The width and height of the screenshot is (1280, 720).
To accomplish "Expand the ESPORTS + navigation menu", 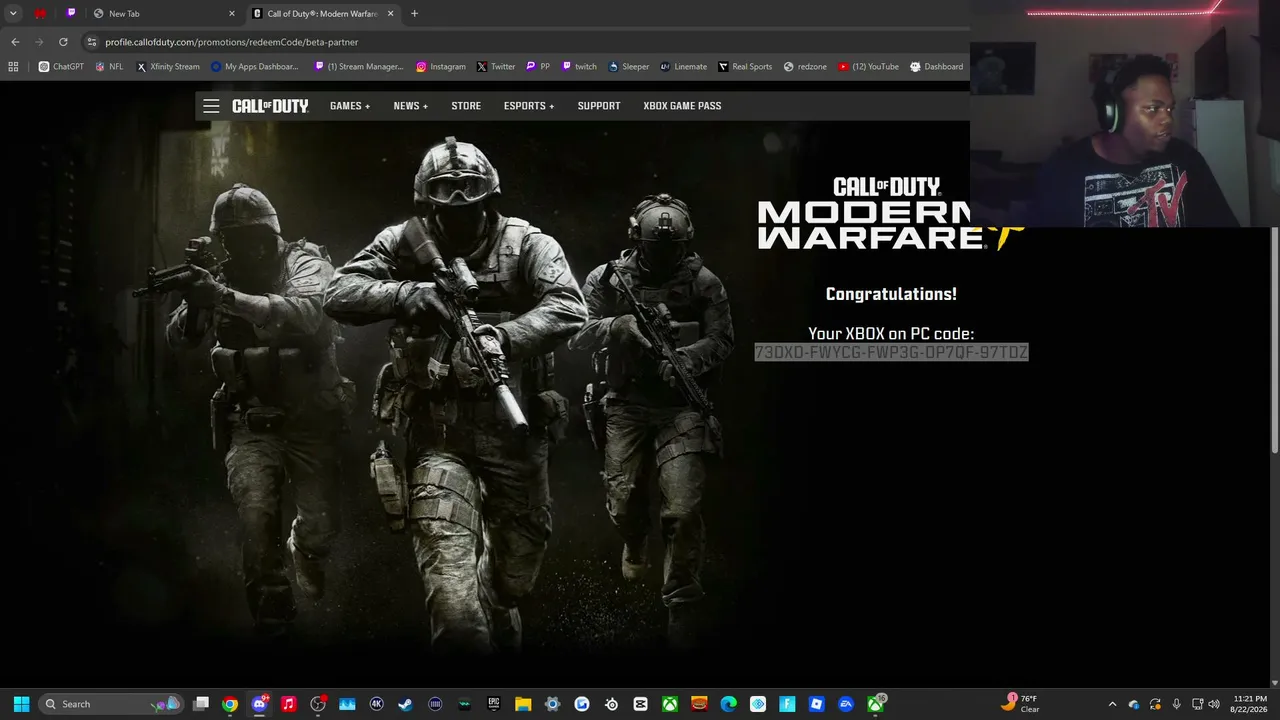I will click(529, 106).
